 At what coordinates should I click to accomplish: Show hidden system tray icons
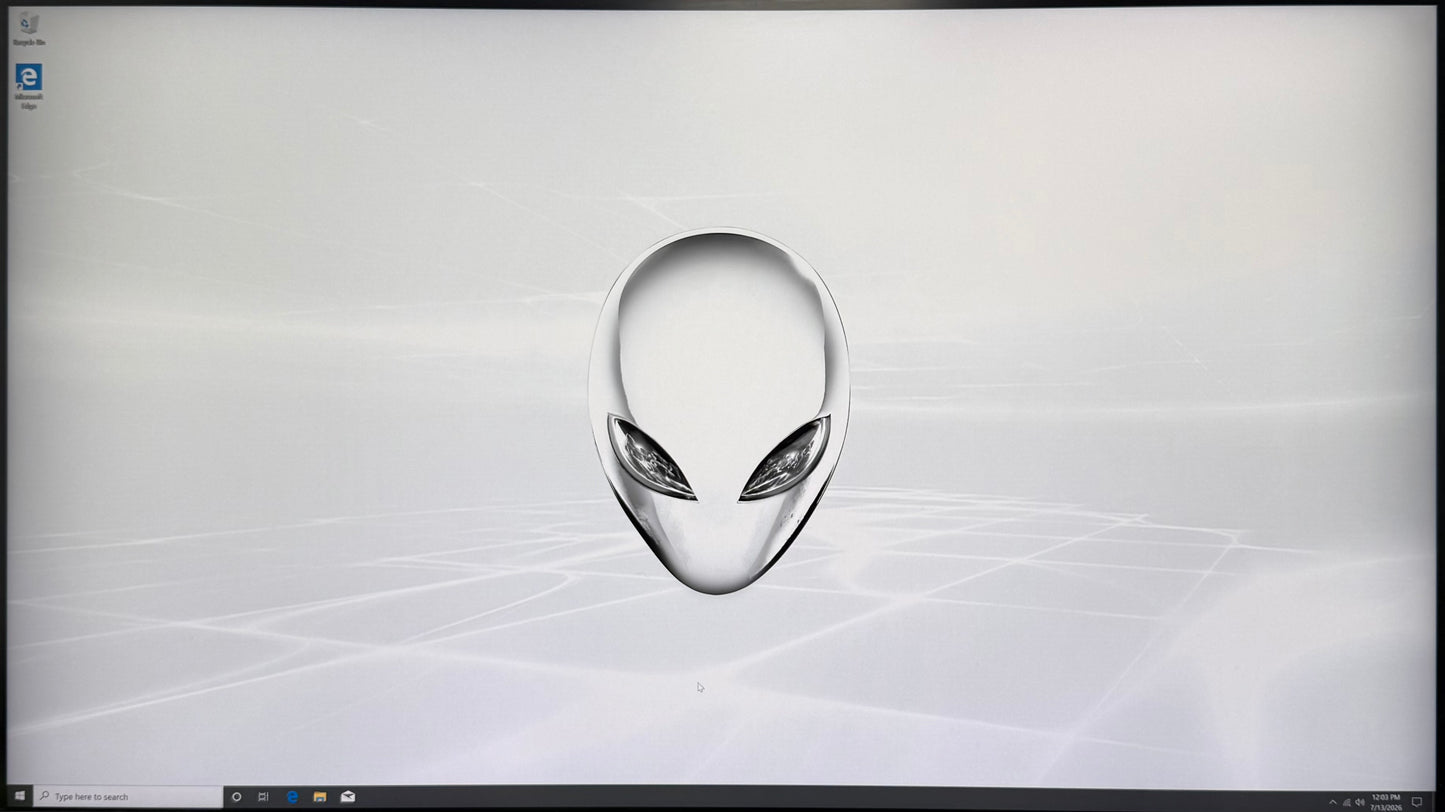click(1332, 801)
